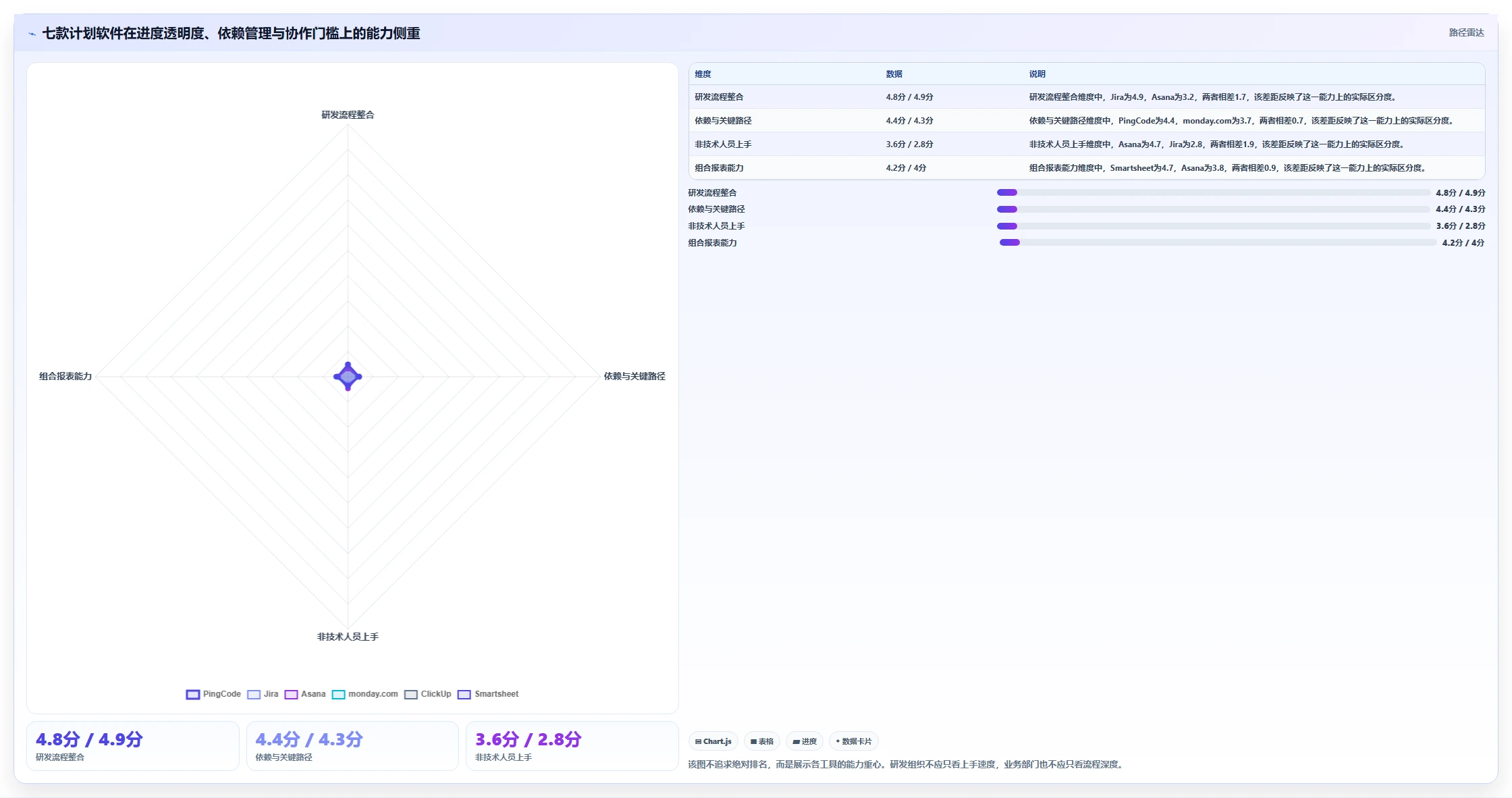Viewport: 1512px width, 798px height.
Task: Click the 组合报表能力 radar axis label
Action: tap(65, 376)
